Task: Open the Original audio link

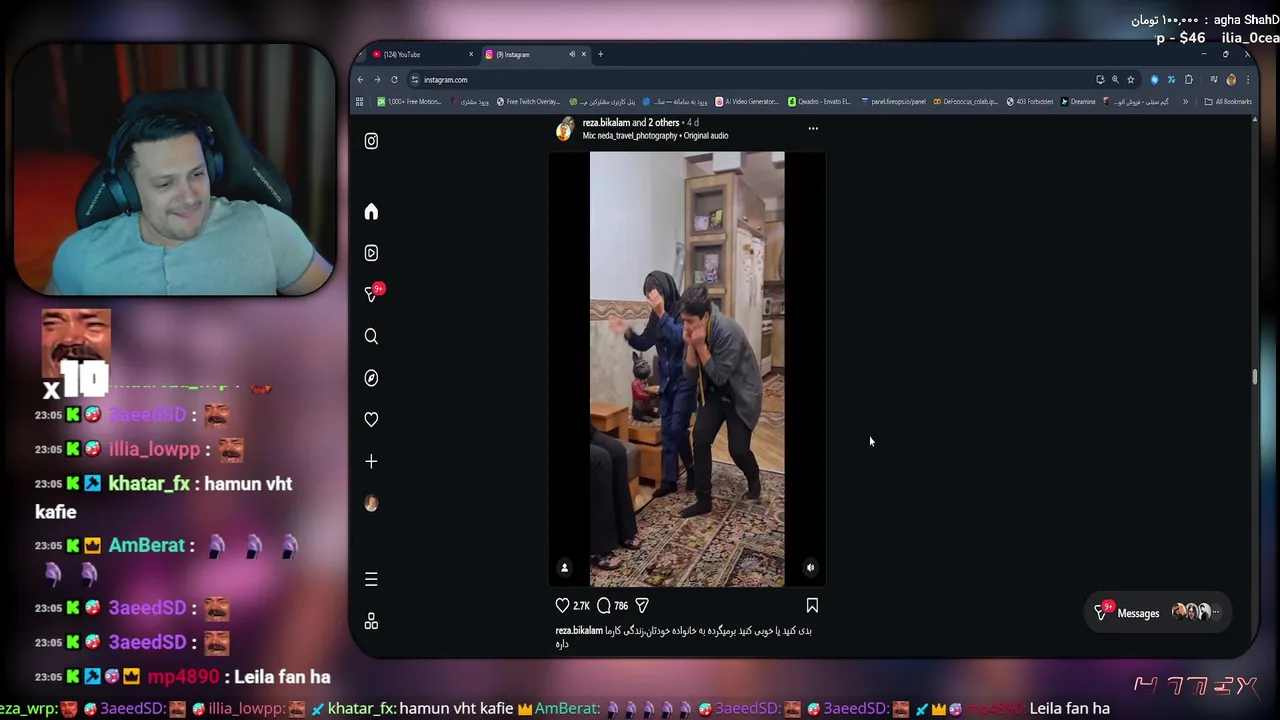Action: [x=706, y=136]
